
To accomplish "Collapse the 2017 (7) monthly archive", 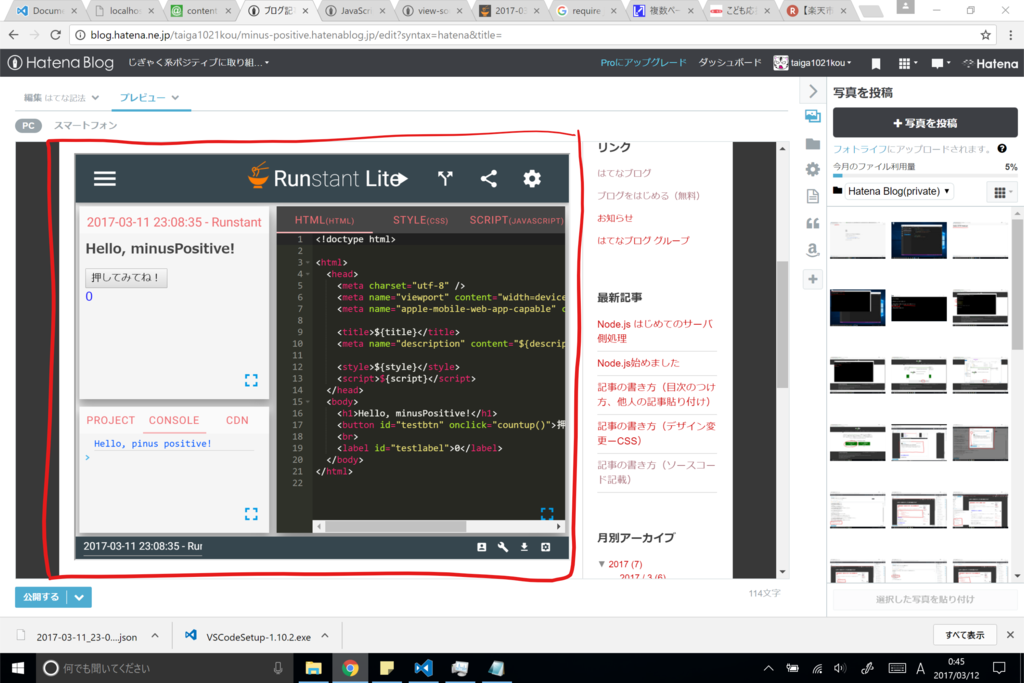I will pyautogui.click(x=601, y=564).
